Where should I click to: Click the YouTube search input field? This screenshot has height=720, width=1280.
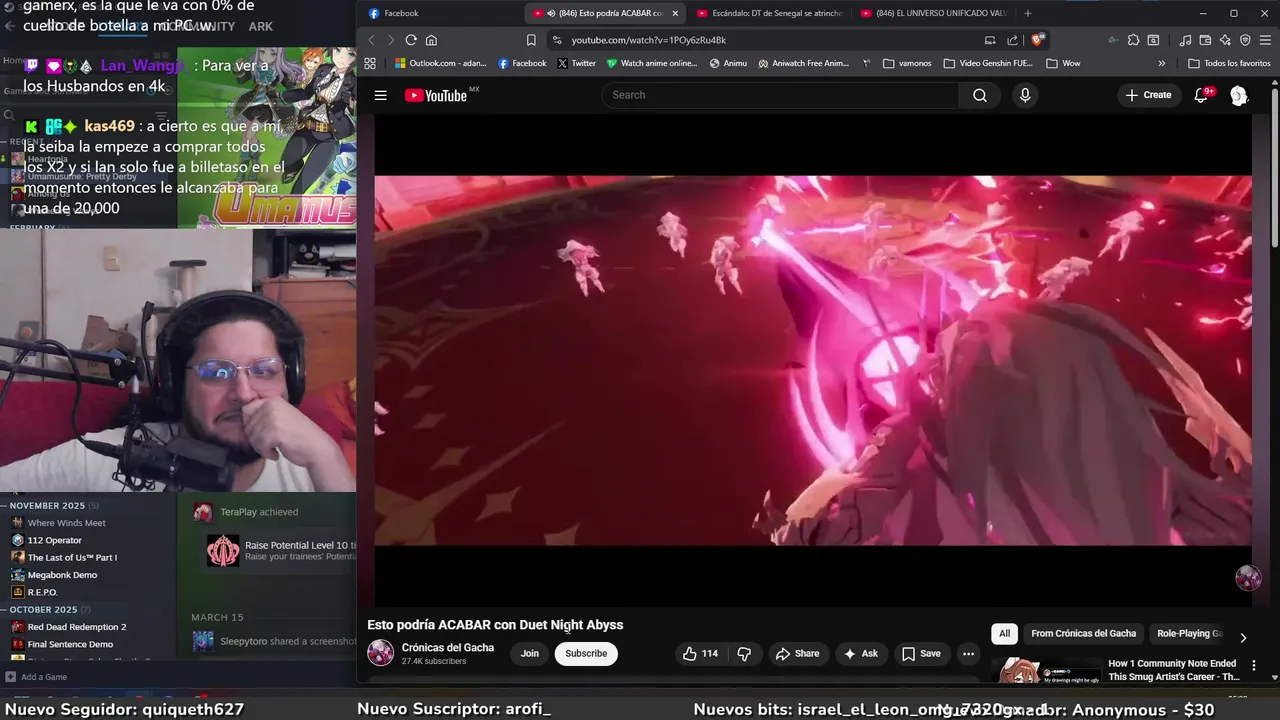tap(780, 95)
